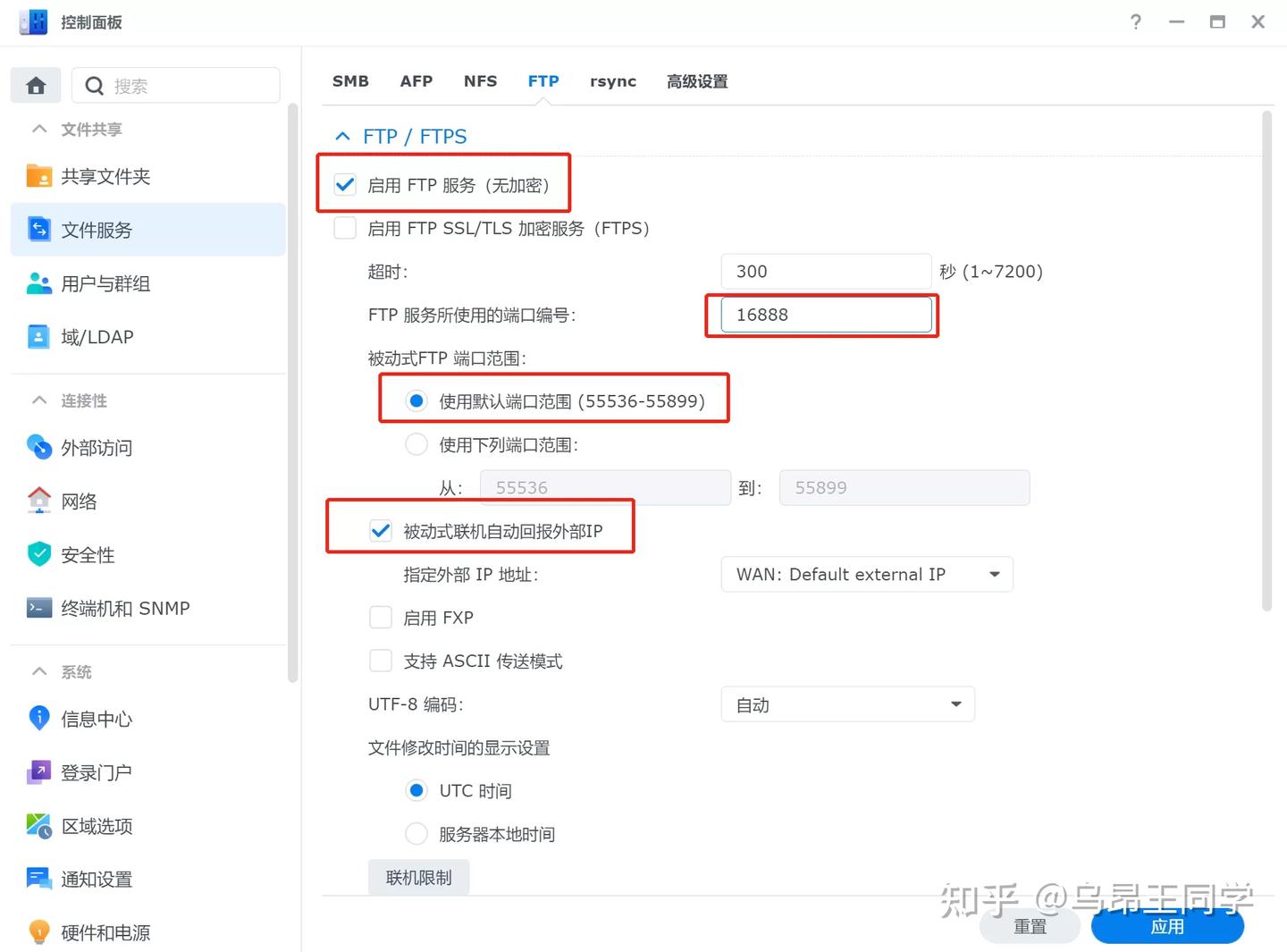Collapse the FTP / FTPS section
The height and width of the screenshot is (952, 1287).
pyautogui.click(x=342, y=136)
